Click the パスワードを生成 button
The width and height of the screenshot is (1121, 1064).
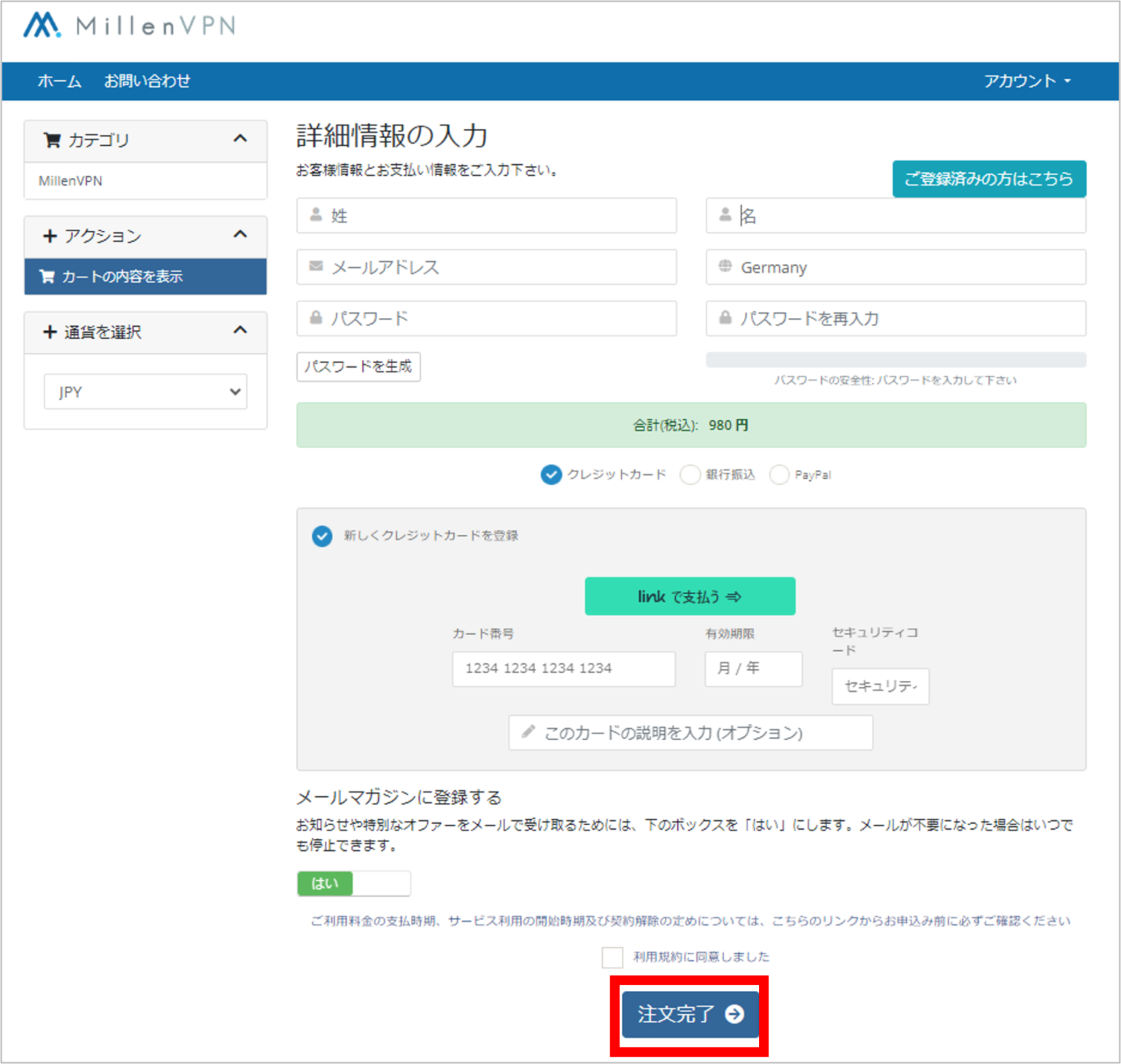(x=358, y=367)
